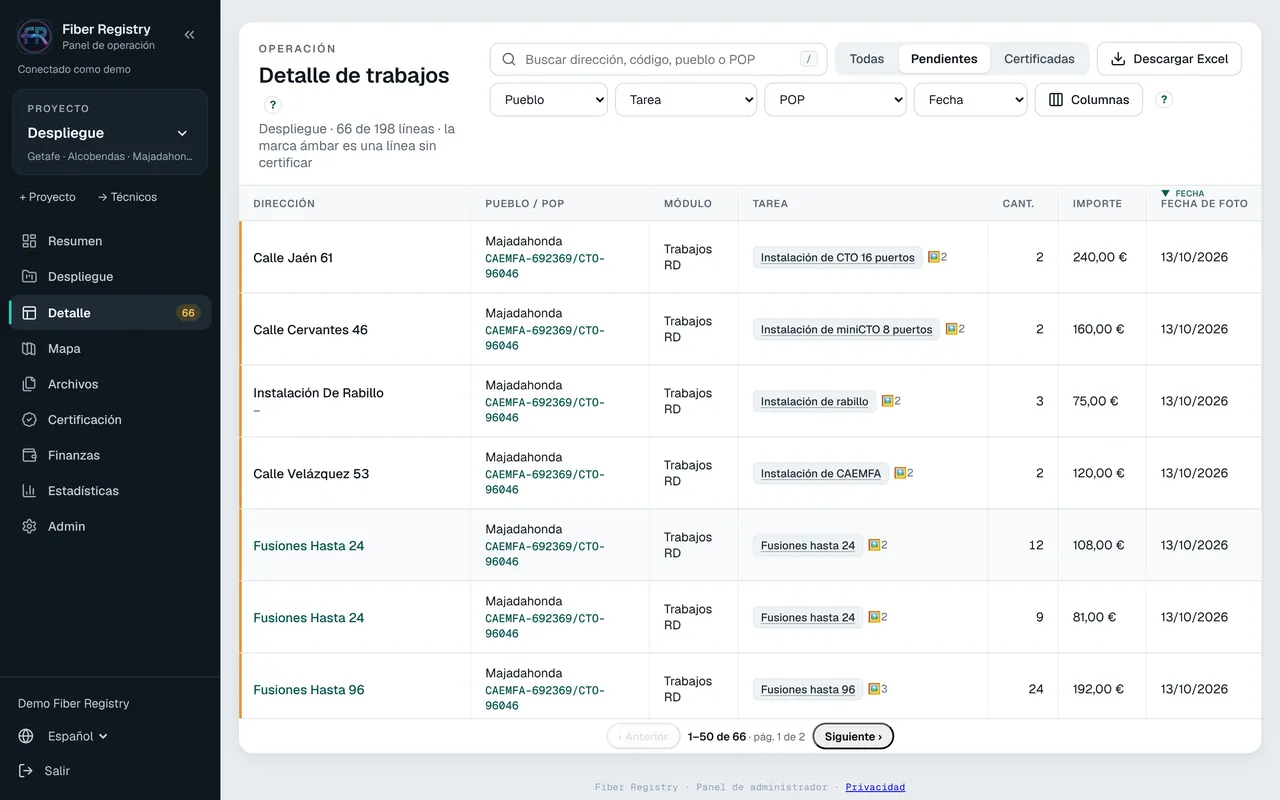Click the help icon next to Columnas
Image resolution: width=1280 pixels, height=800 pixels.
(1164, 100)
